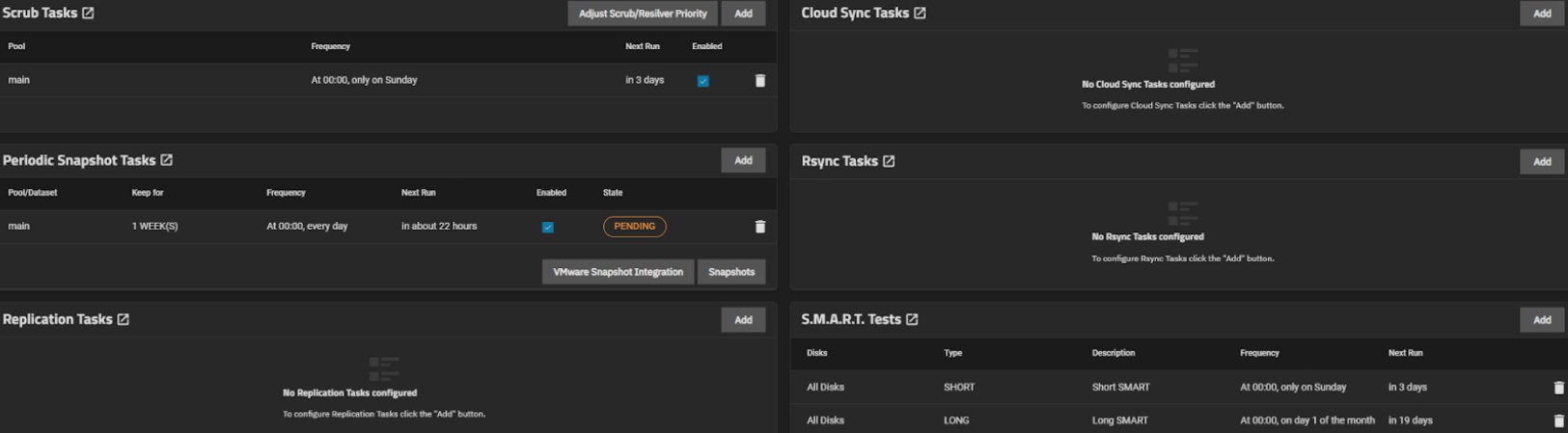This screenshot has width=1568, height=433.
Task: Open Scrub Tasks external link icon
Action: pos(88,14)
